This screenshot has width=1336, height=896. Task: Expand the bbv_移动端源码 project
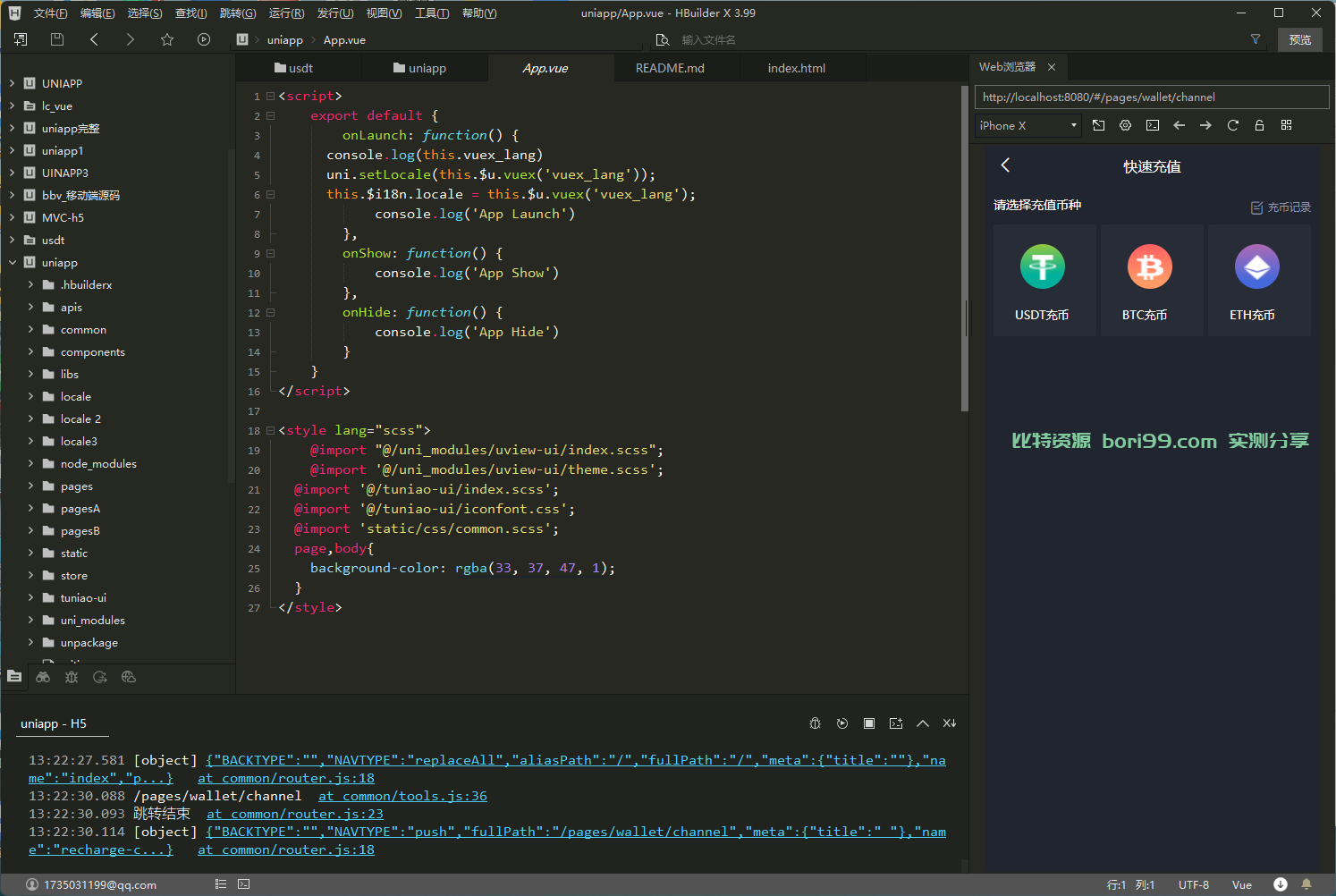13,195
